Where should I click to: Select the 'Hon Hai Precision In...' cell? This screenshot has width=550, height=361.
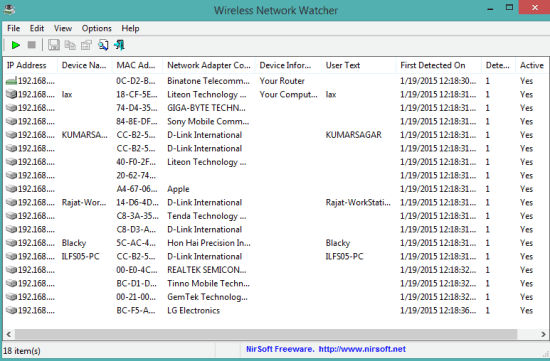click(x=209, y=243)
